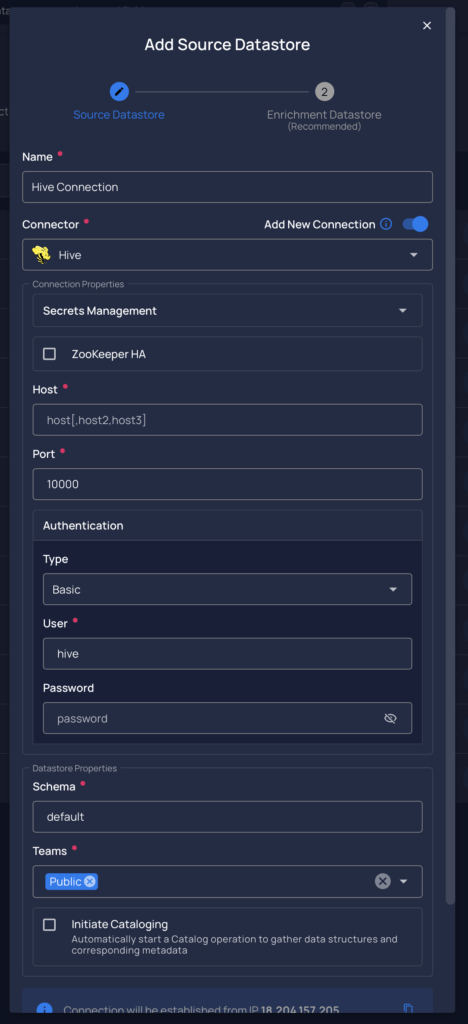Open the Authentication Type dropdown
This screenshot has height=1024, width=468.
point(227,589)
